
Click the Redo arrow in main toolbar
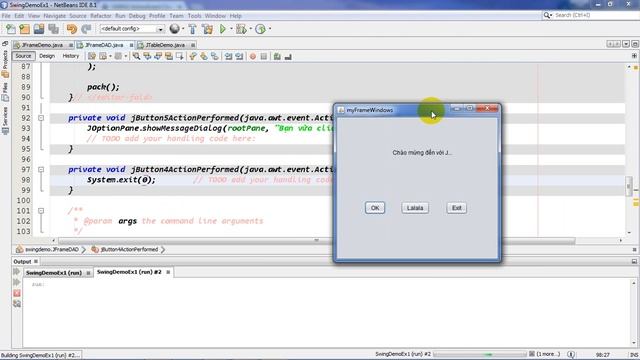[86, 29]
